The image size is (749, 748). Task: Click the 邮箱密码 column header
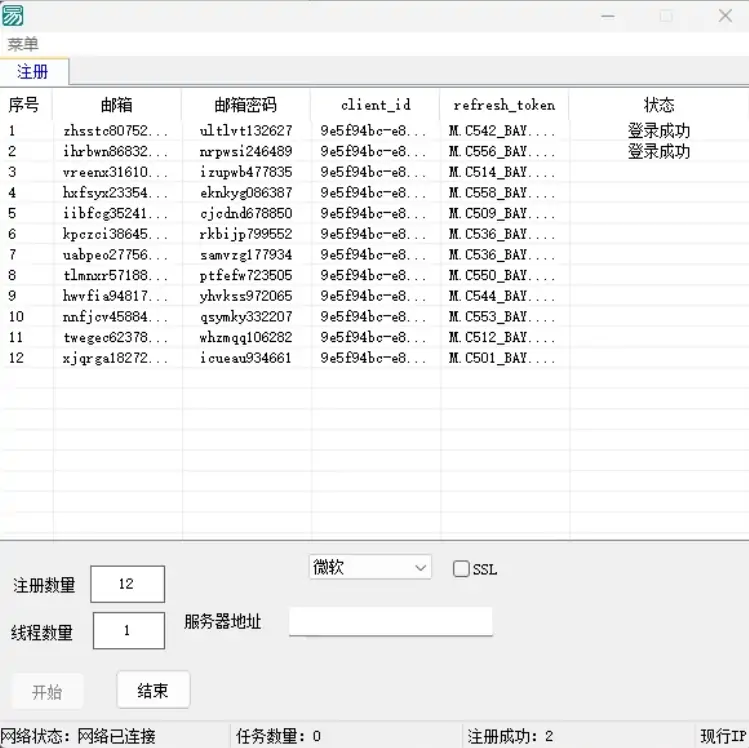pos(246,105)
